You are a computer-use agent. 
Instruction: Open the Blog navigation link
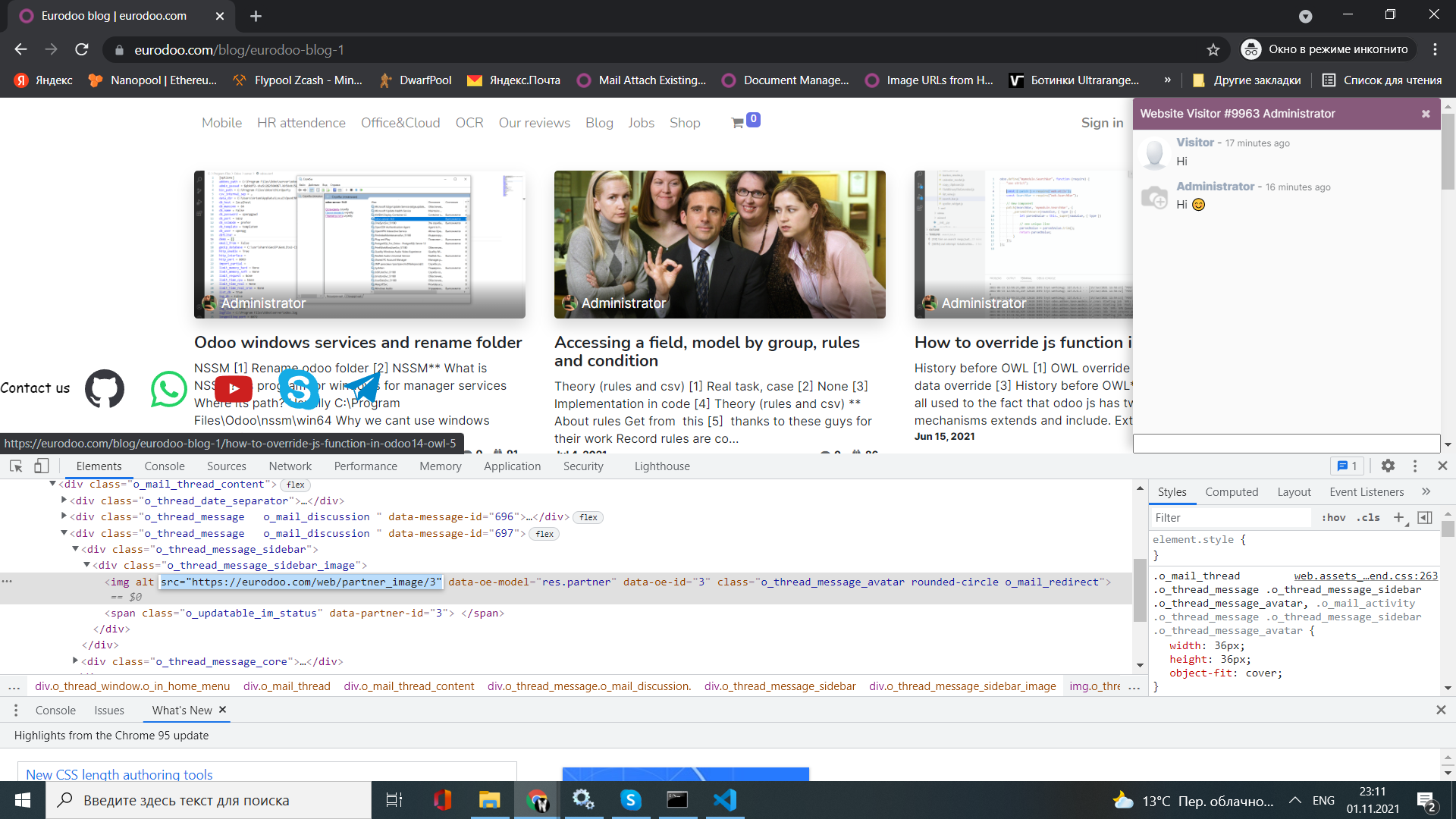pyautogui.click(x=599, y=122)
